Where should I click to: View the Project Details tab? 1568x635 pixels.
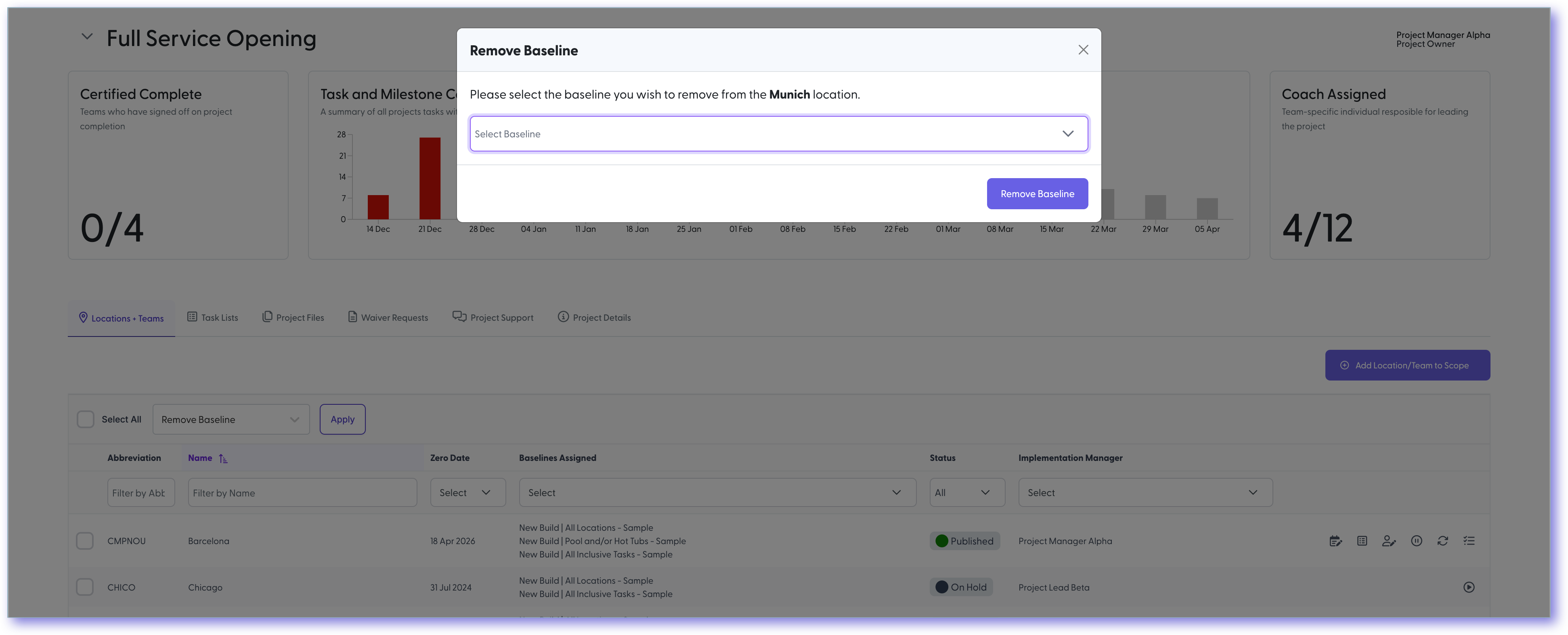click(x=594, y=317)
